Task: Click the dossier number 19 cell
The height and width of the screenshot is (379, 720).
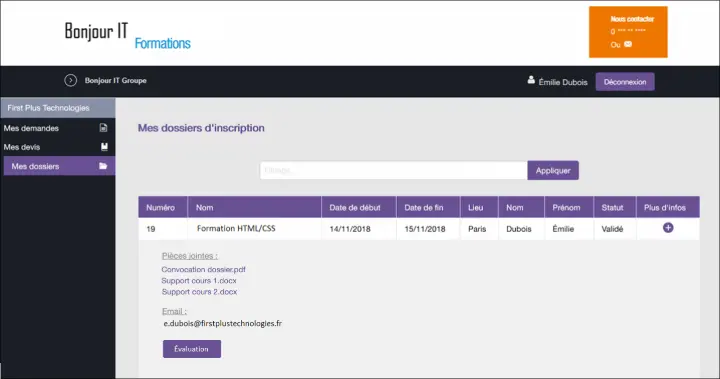Action: tap(163, 229)
